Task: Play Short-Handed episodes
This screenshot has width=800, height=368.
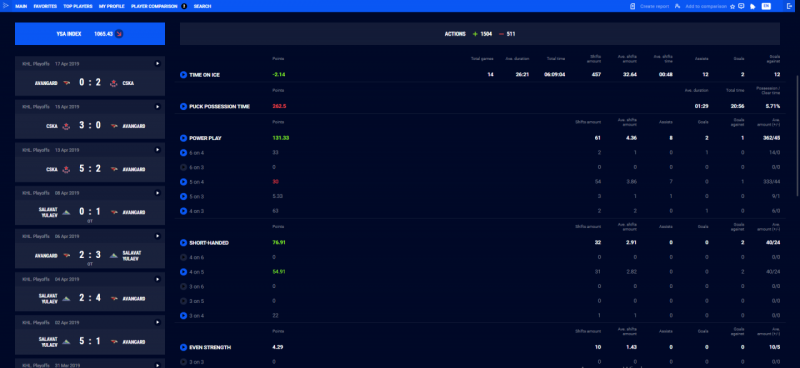Action: point(183,242)
